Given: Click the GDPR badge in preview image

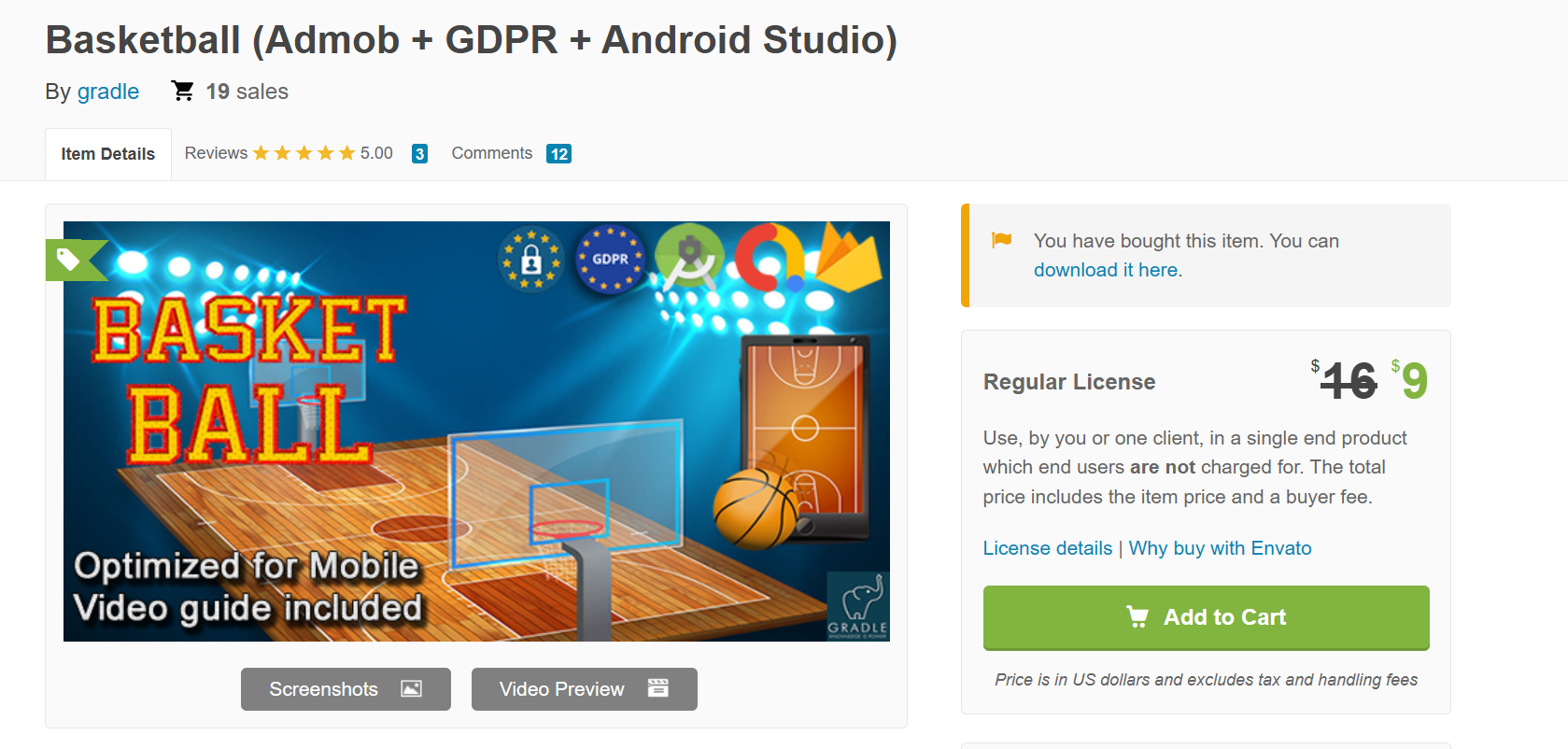Looking at the screenshot, I should (x=610, y=259).
